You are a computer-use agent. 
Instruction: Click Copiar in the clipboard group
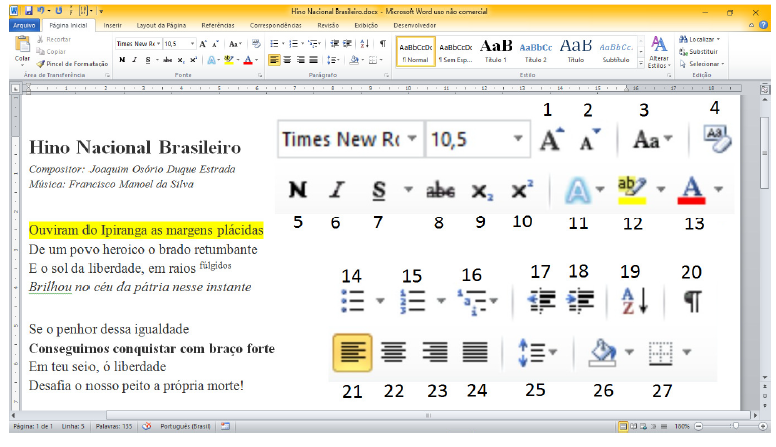[x=50, y=51]
